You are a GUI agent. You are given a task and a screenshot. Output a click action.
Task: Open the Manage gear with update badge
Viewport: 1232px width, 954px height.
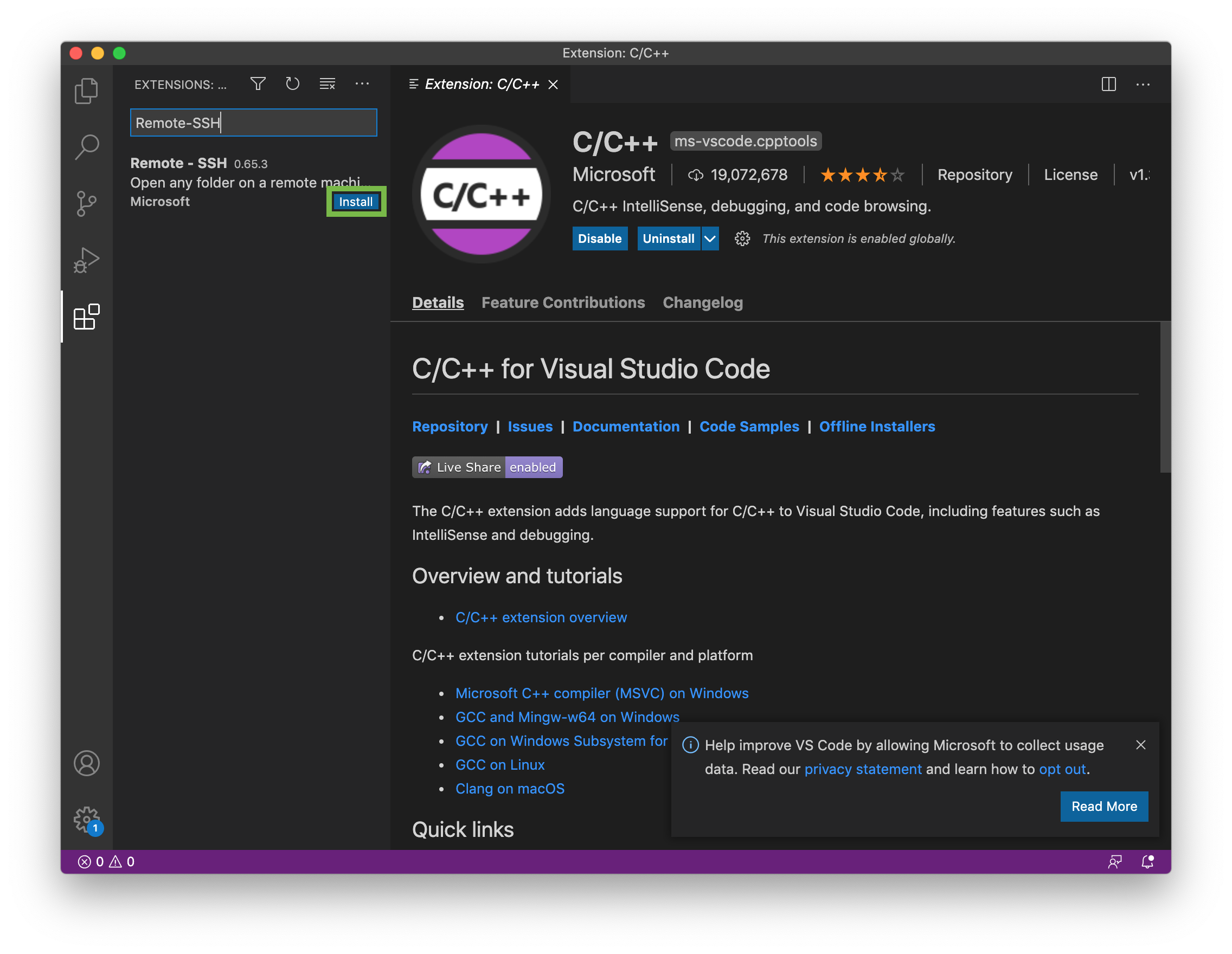coord(87,820)
